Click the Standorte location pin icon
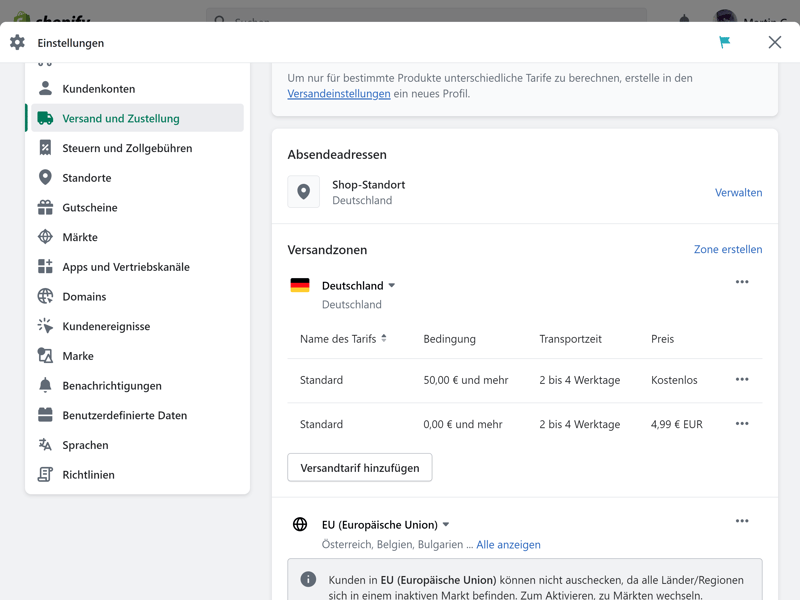This screenshot has width=800, height=600. [45, 178]
